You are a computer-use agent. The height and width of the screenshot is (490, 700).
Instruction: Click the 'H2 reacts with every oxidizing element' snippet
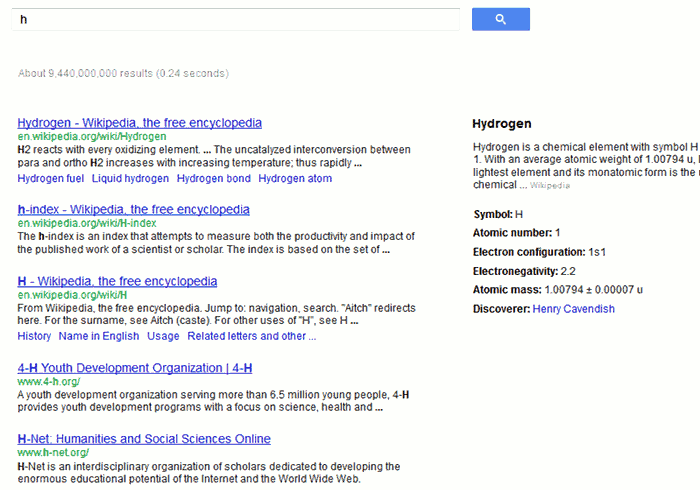tap(214, 156)
